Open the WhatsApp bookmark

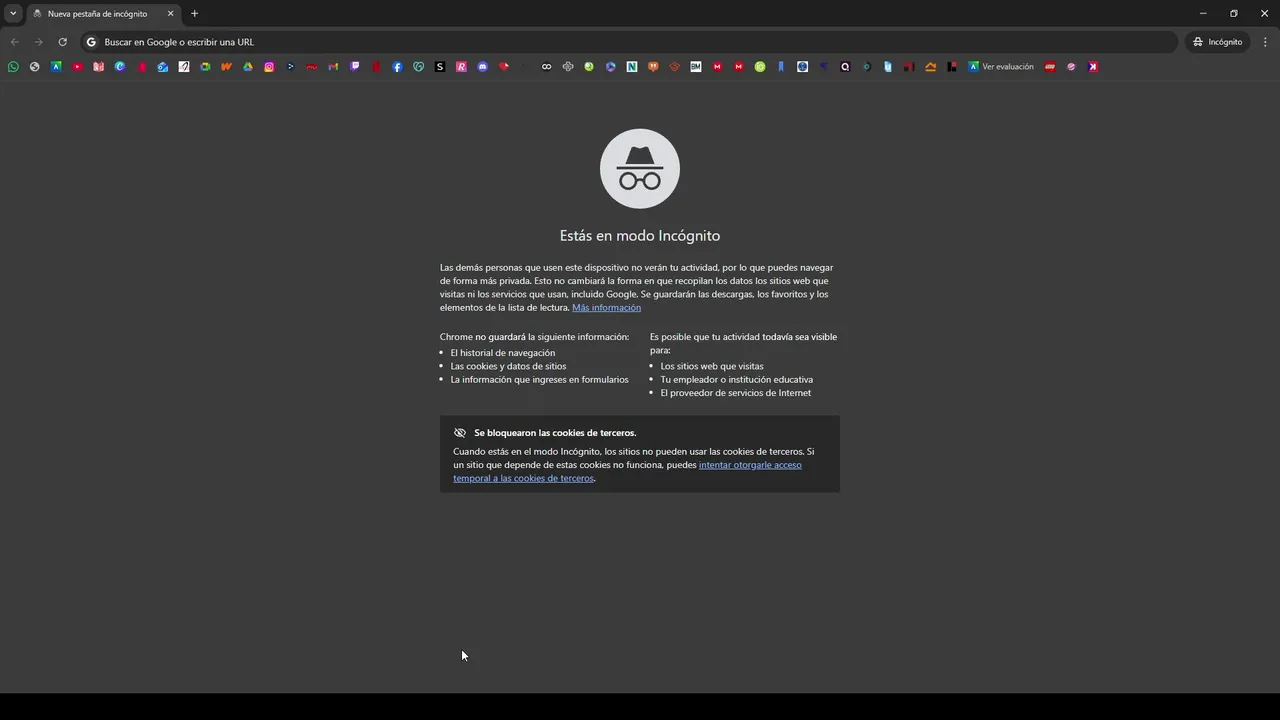pyautogui.click(x=13, y=67)
